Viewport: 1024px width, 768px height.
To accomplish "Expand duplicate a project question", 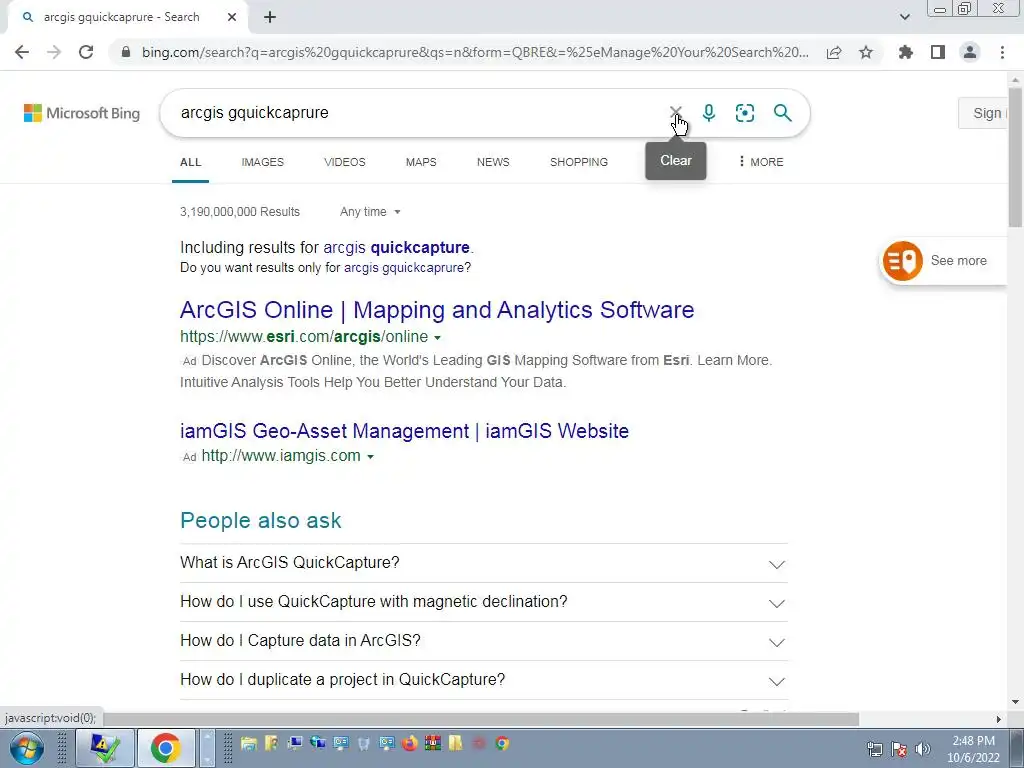I will point(484,680).
